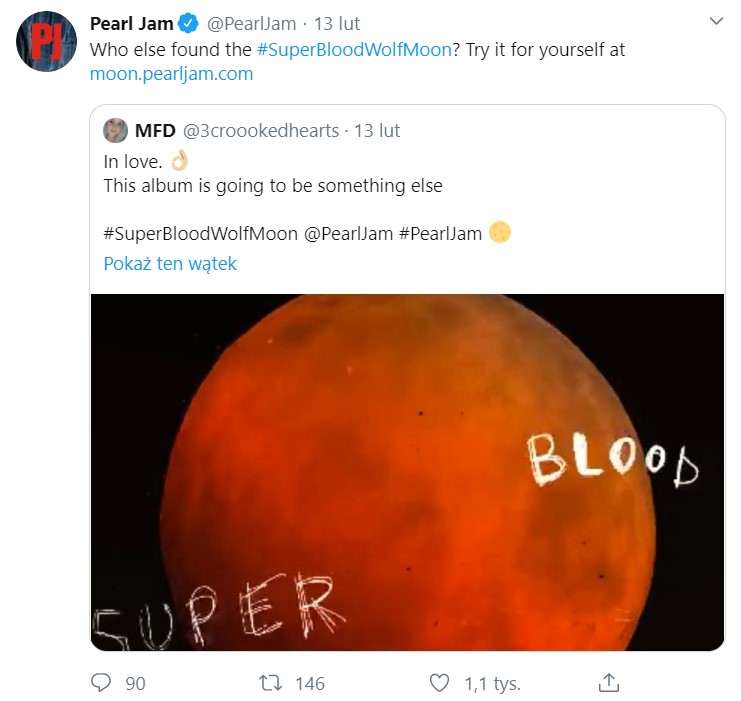The width and height of the screenshot is (741, 701).
Task: Click the Pearl Jam display name
Action: [131, 23]
